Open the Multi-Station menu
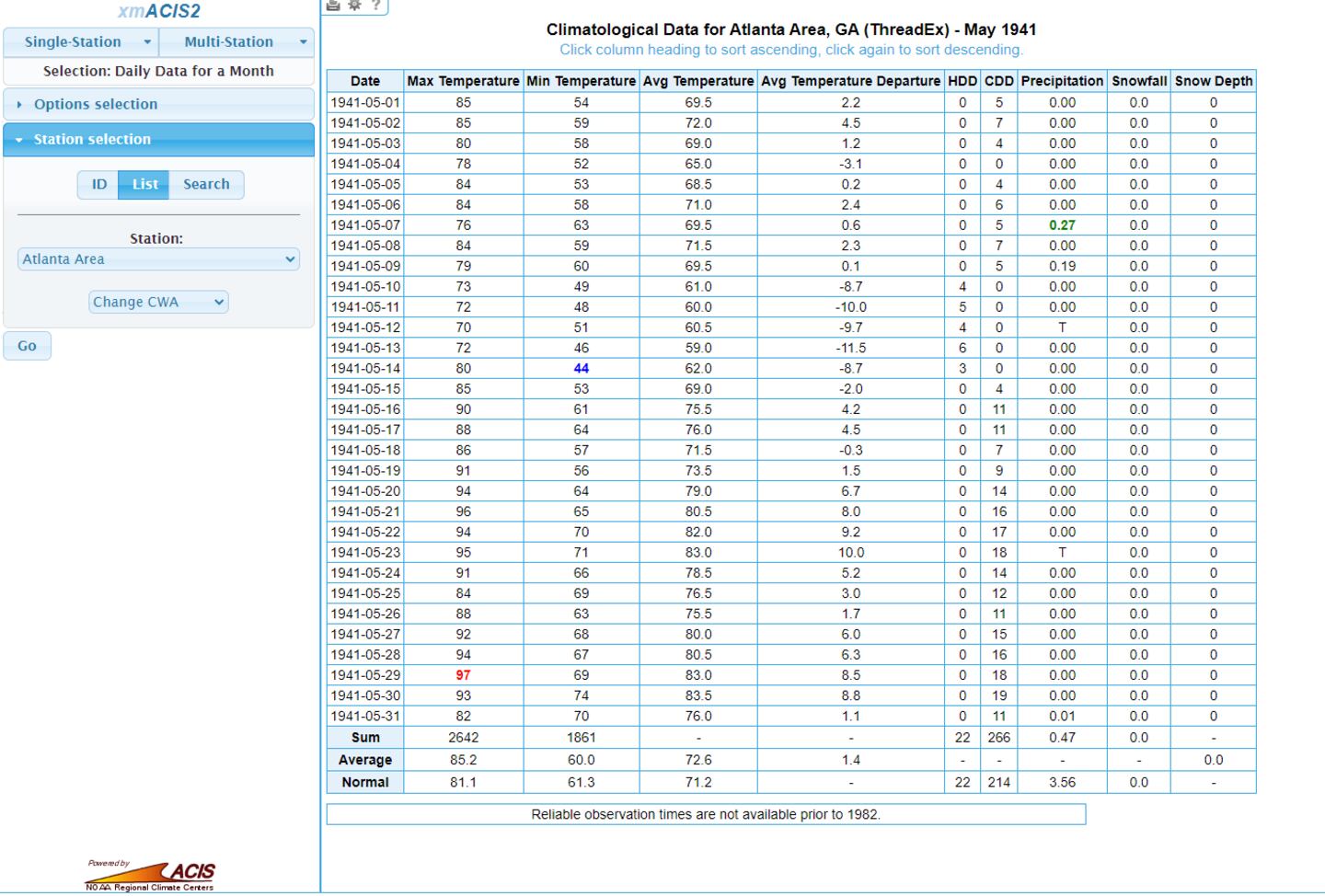1325x896 pixels. pyautogui.click(x=236, y=41)
